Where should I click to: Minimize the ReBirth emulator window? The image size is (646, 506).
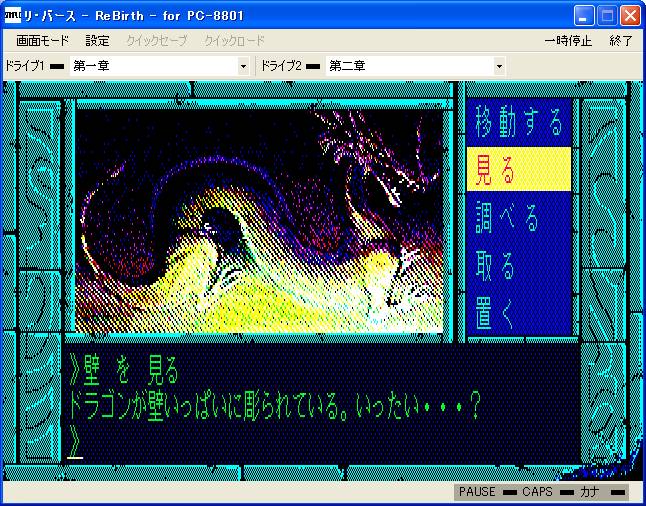(583, 16)
